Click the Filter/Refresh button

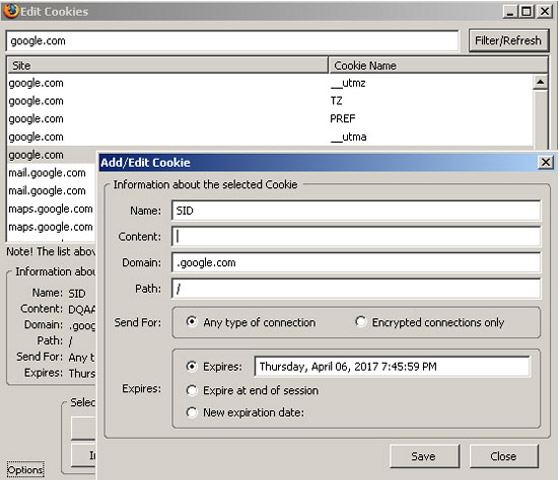point(508,41)
